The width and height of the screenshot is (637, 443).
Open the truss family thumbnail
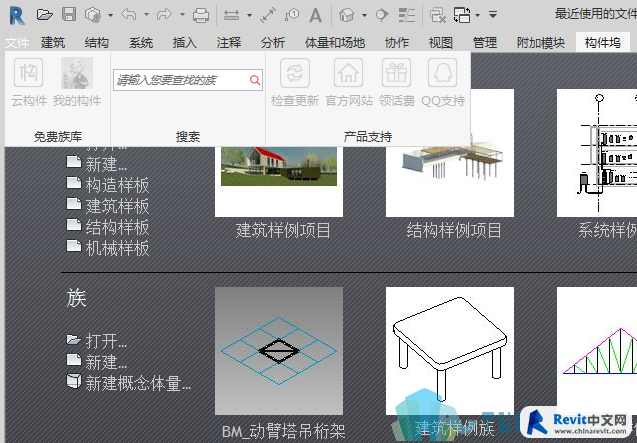point(597,351)
